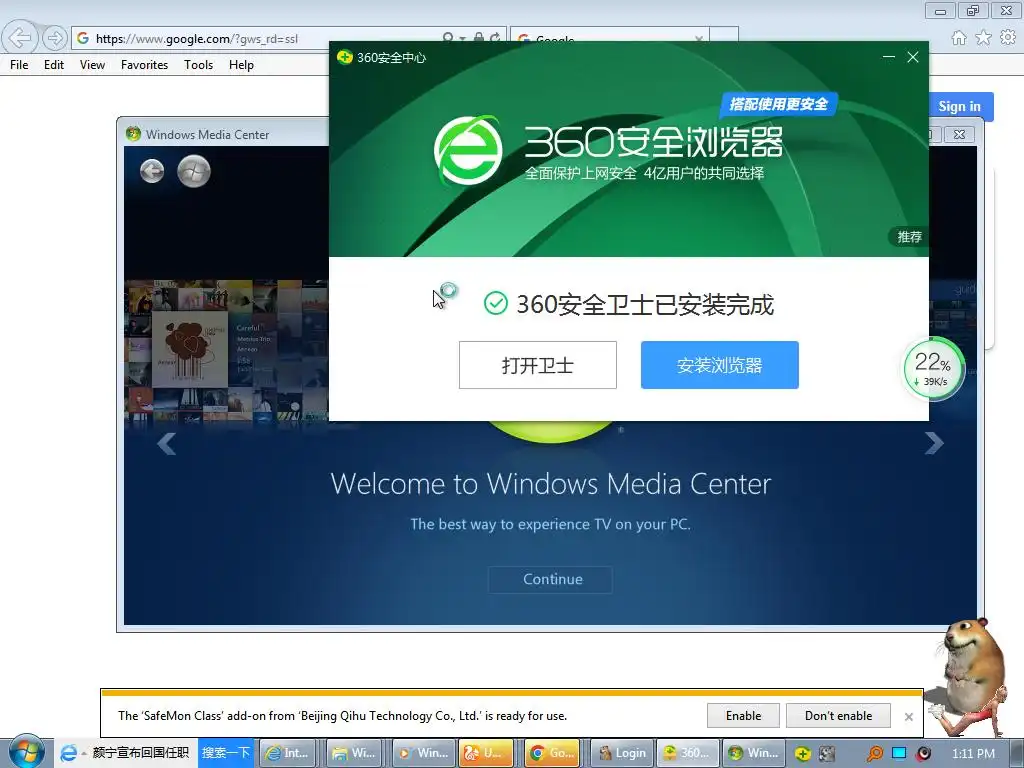Click Don't enable for add-on
This screenshot has width=1024, height=768.
tap(838, 716)
